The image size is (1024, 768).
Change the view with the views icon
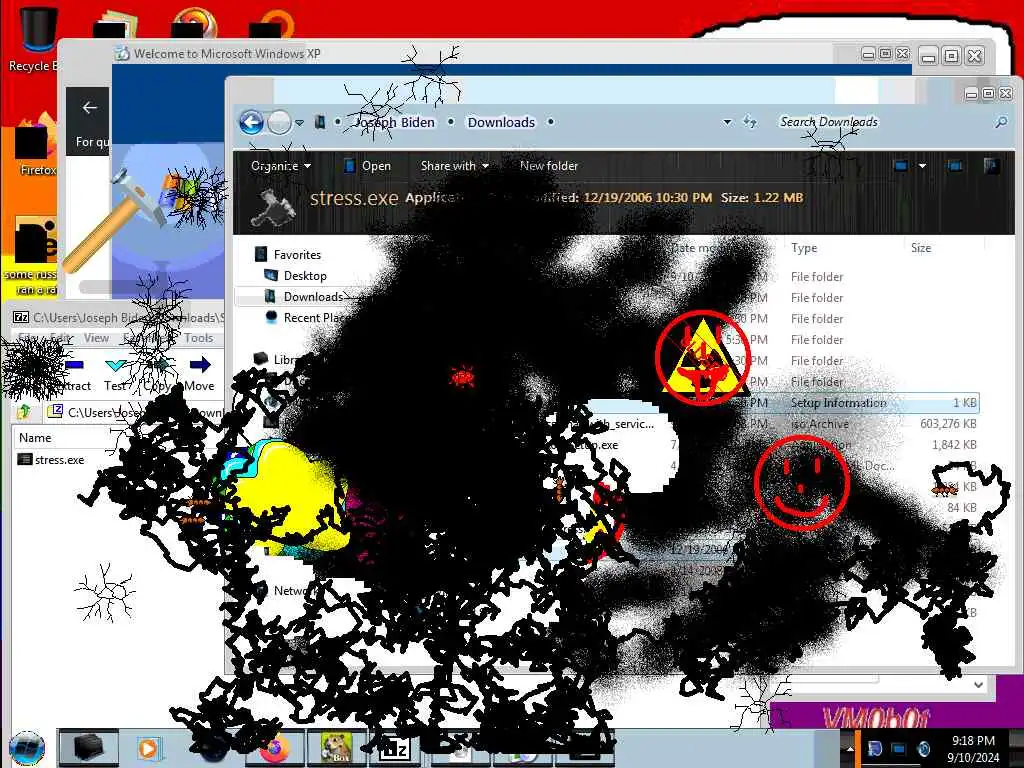901,166
